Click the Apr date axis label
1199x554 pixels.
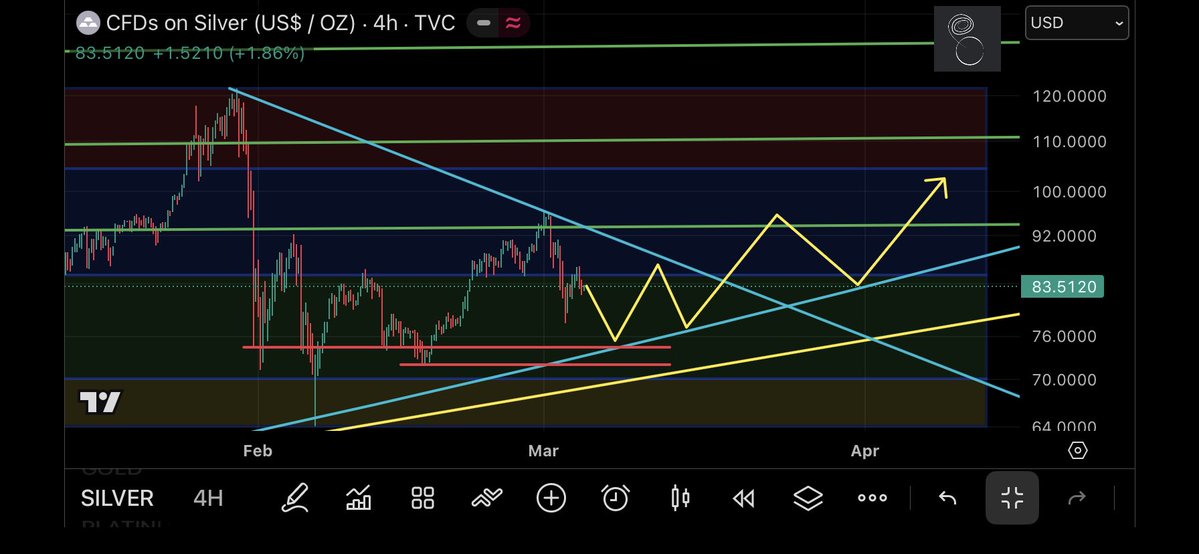tap(865, 451)
